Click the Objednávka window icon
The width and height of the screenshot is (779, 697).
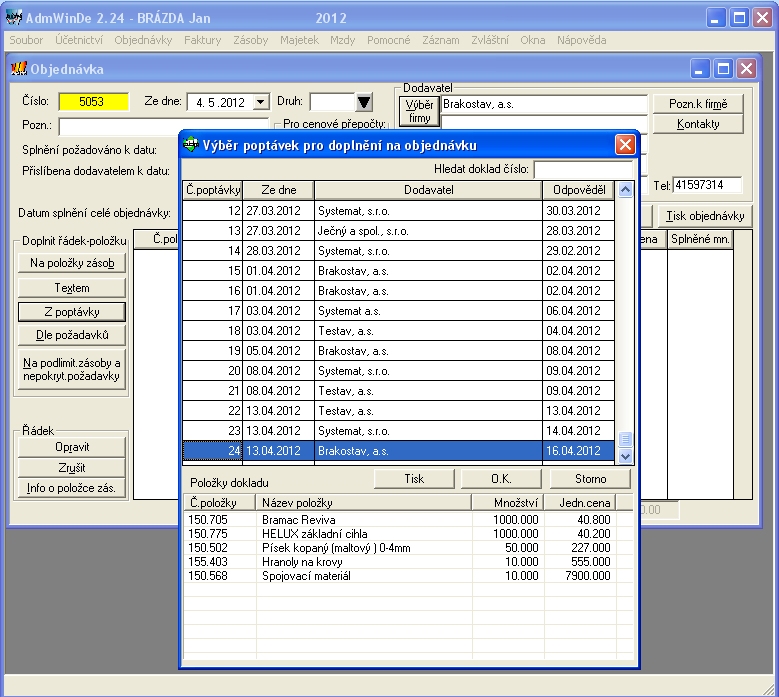pyautogui.click(x=19, y=69)
